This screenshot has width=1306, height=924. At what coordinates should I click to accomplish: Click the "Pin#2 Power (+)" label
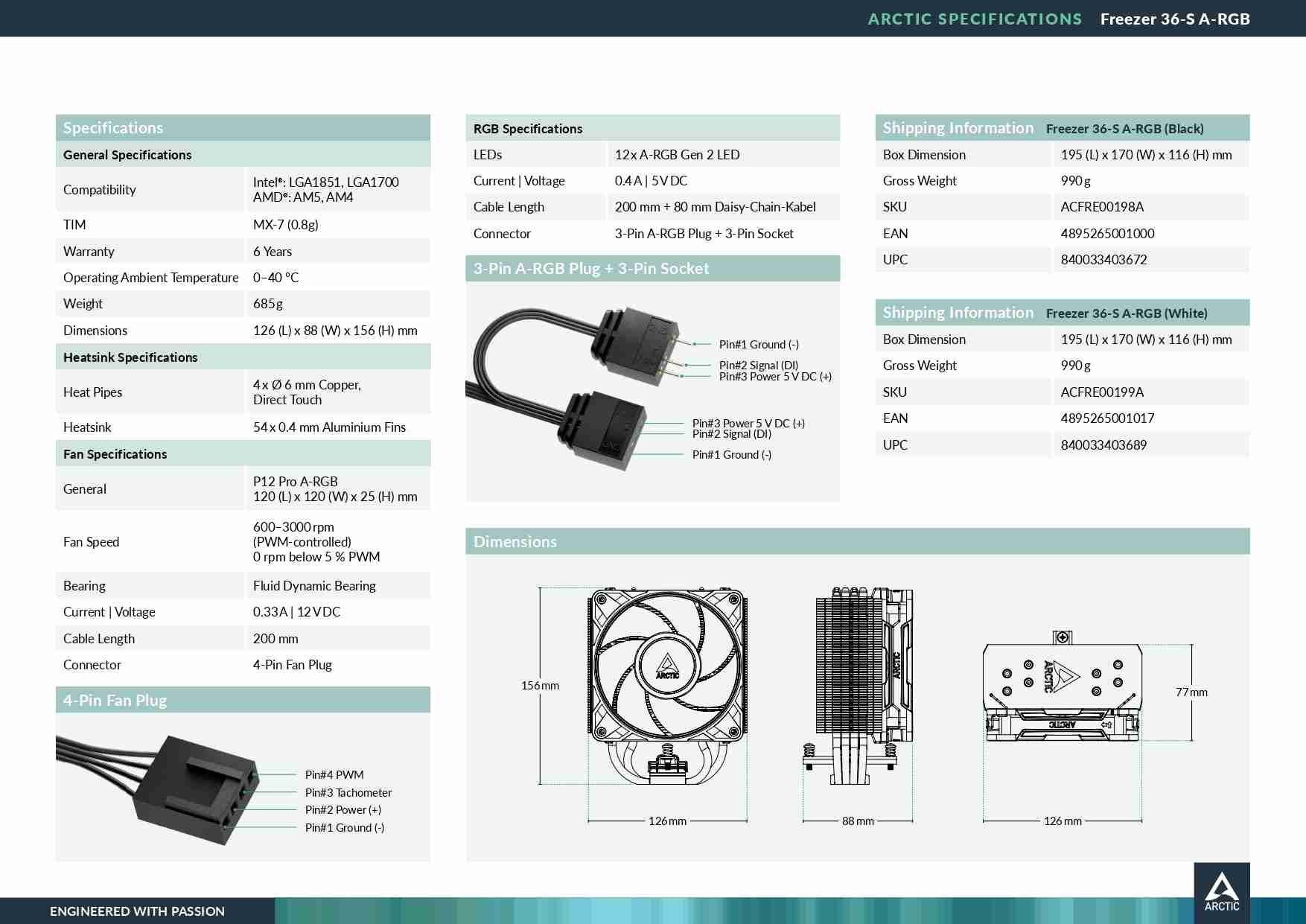point(343,810)
